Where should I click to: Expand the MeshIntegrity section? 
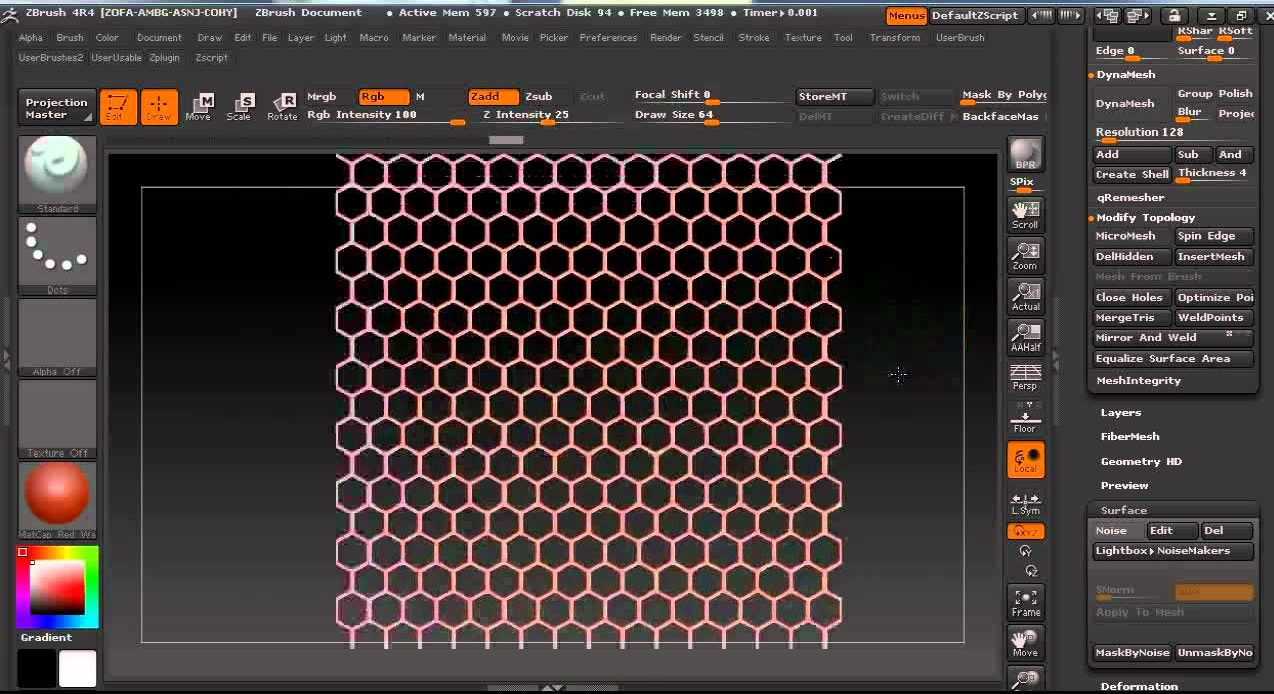(1139, 381)
